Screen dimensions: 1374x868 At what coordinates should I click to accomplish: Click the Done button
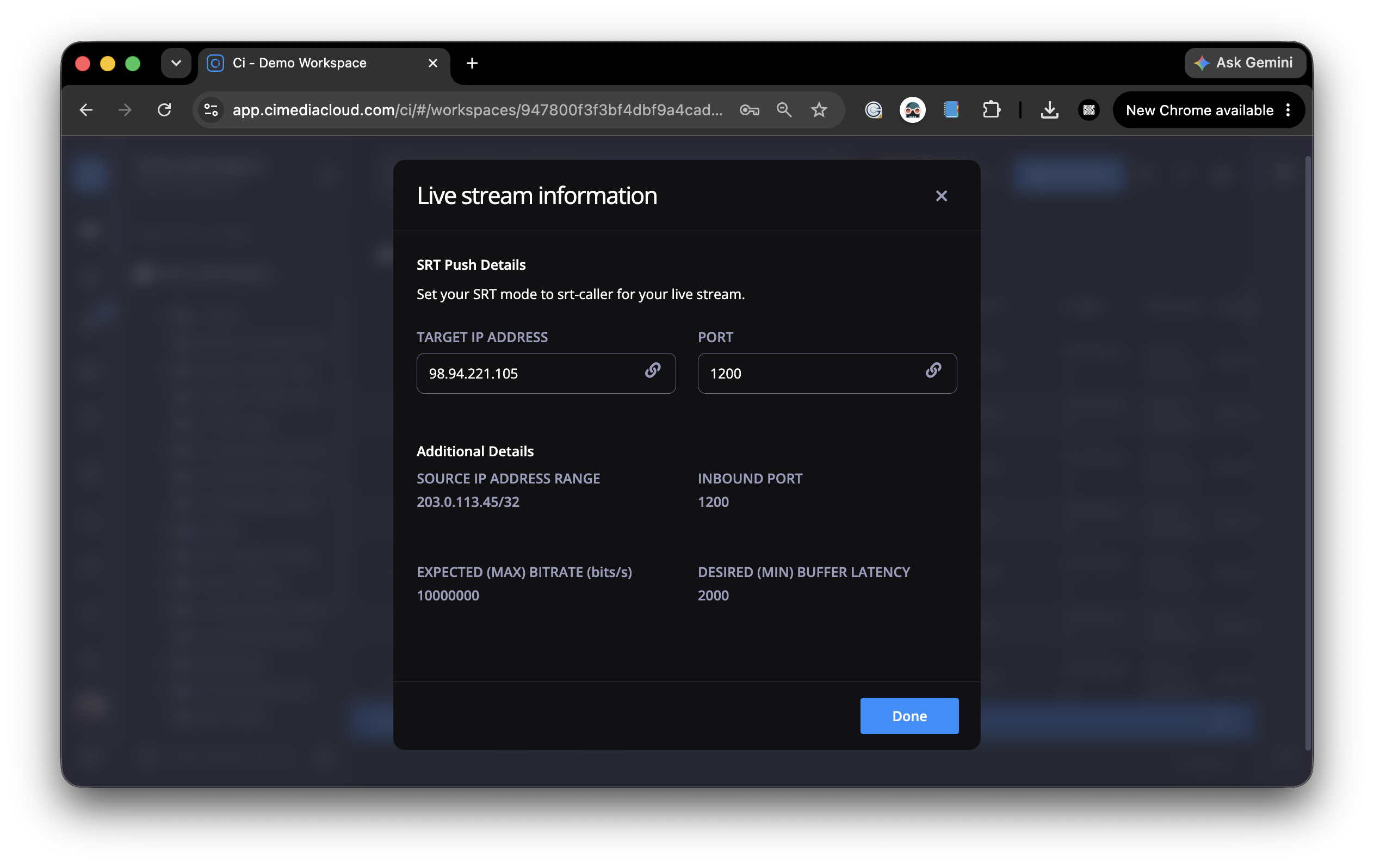[x=909, y=716]
